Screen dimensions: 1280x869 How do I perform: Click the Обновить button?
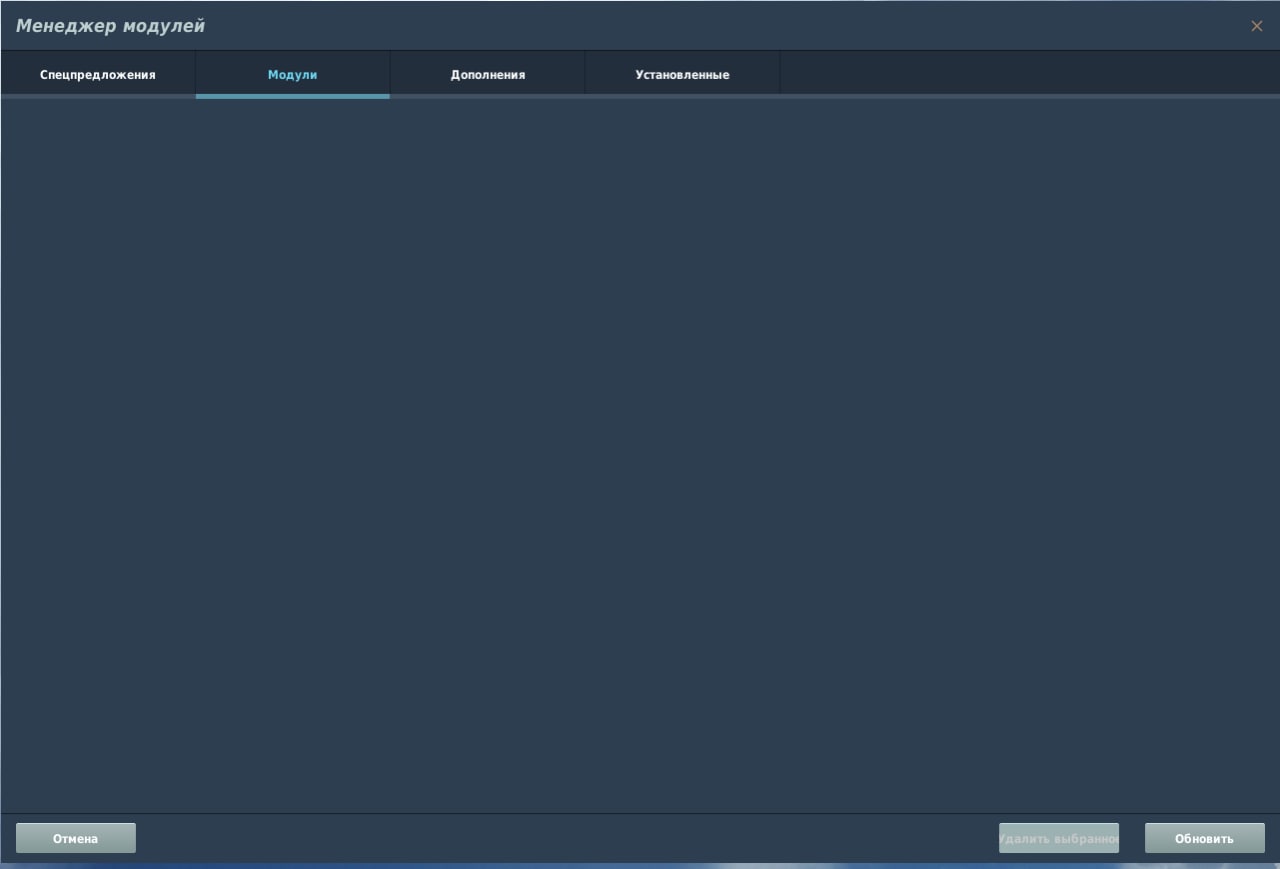(1205, 838)
